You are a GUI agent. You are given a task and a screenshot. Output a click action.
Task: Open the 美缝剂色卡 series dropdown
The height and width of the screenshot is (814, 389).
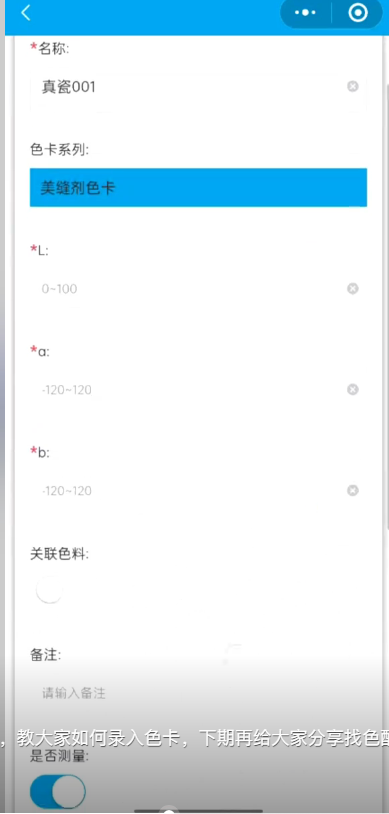pyautogui.click(x=198, y=187)
